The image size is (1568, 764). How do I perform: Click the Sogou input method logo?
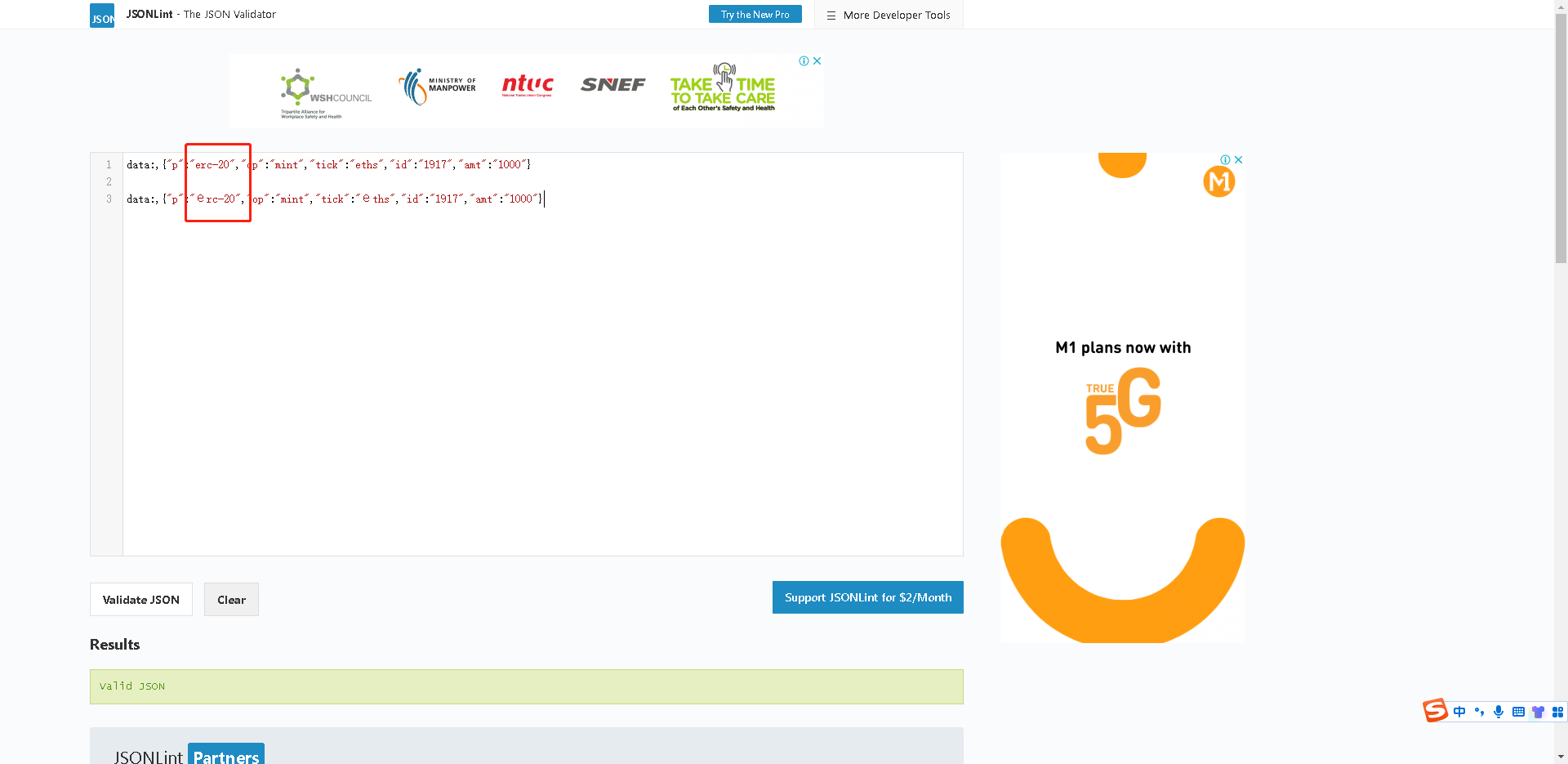[1435, 711]
